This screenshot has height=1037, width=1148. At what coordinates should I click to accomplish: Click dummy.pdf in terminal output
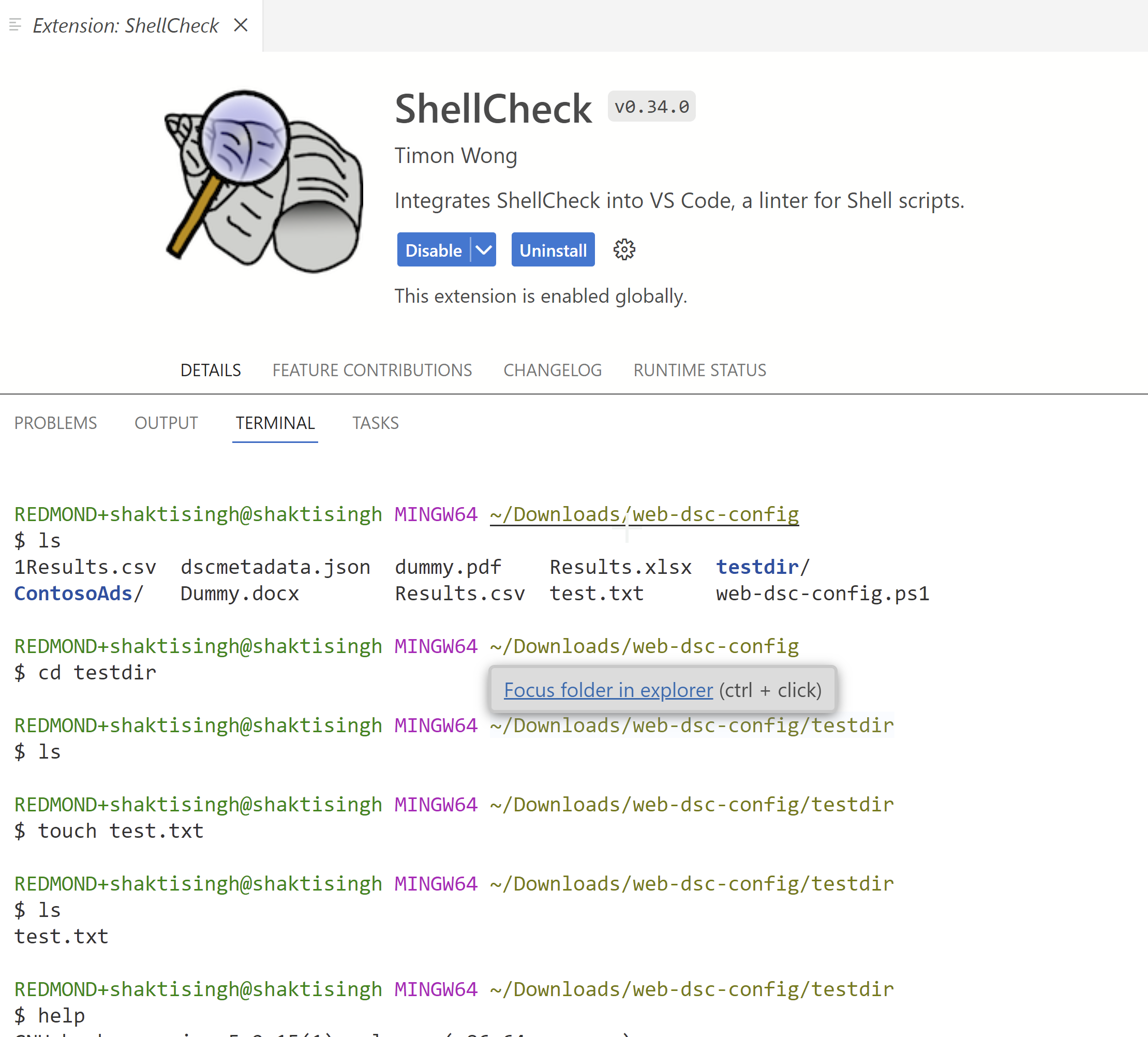448,567
